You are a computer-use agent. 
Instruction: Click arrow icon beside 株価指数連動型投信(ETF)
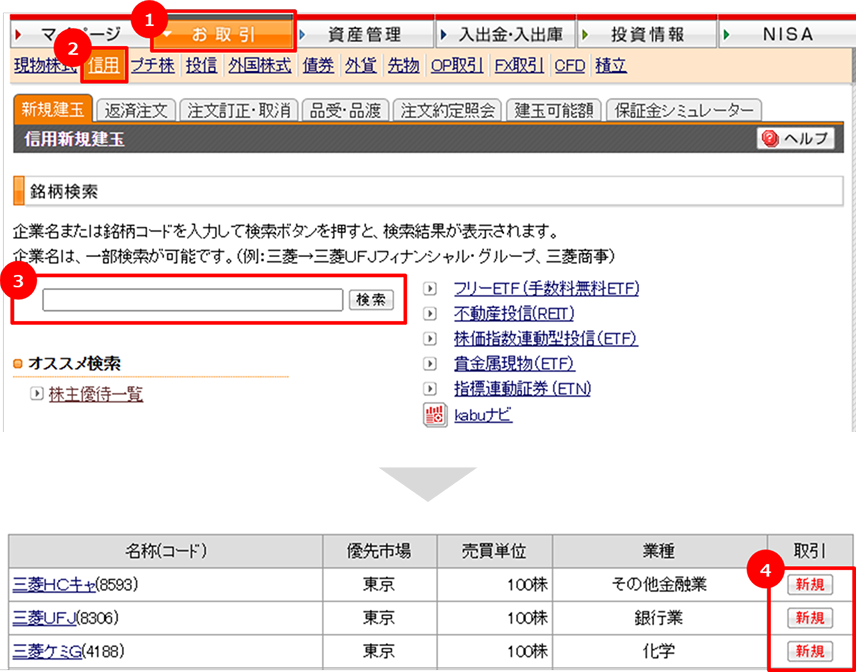[429, 340]
